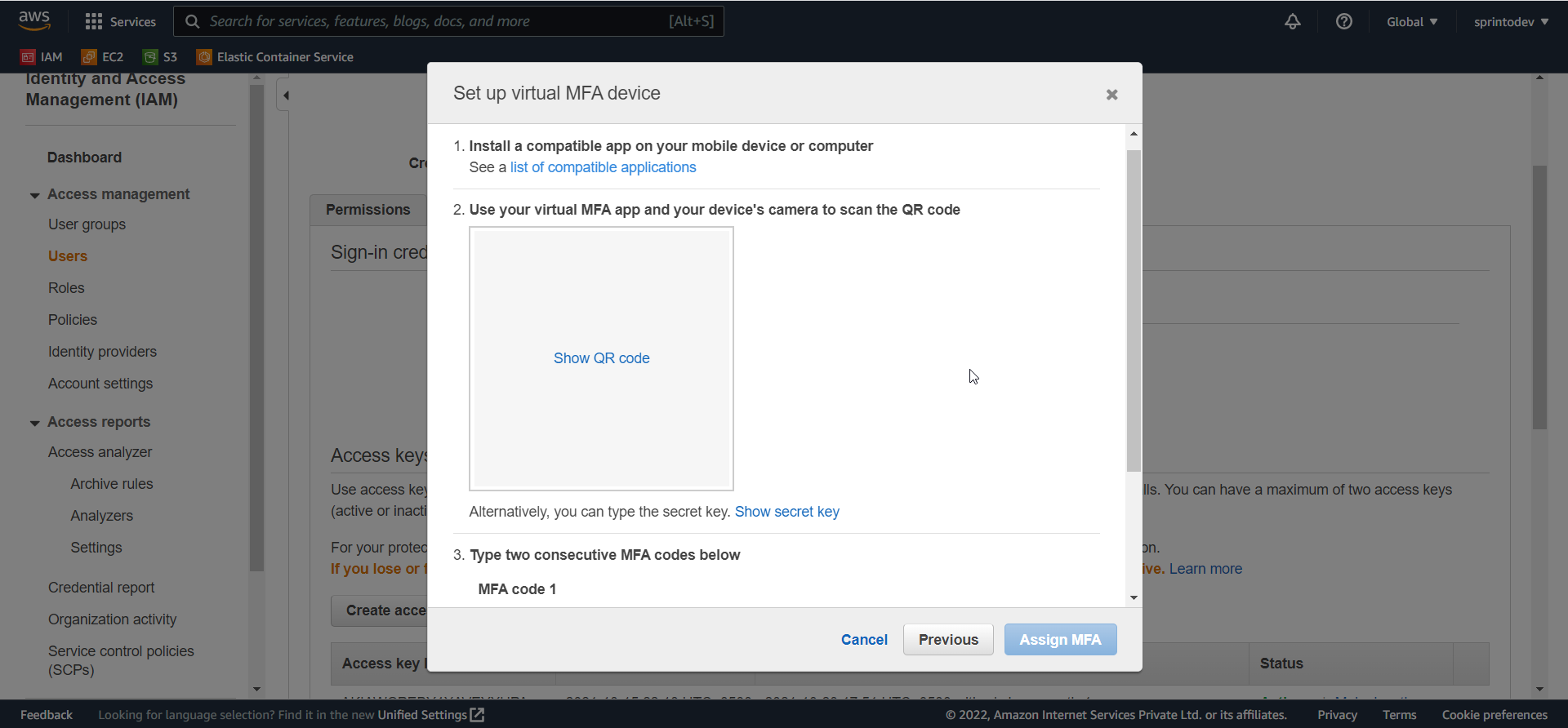Screen dimensions: 1568x728
Task: Open the help question mark icon
Action: pyautogui.click(x=1343, y=22)
